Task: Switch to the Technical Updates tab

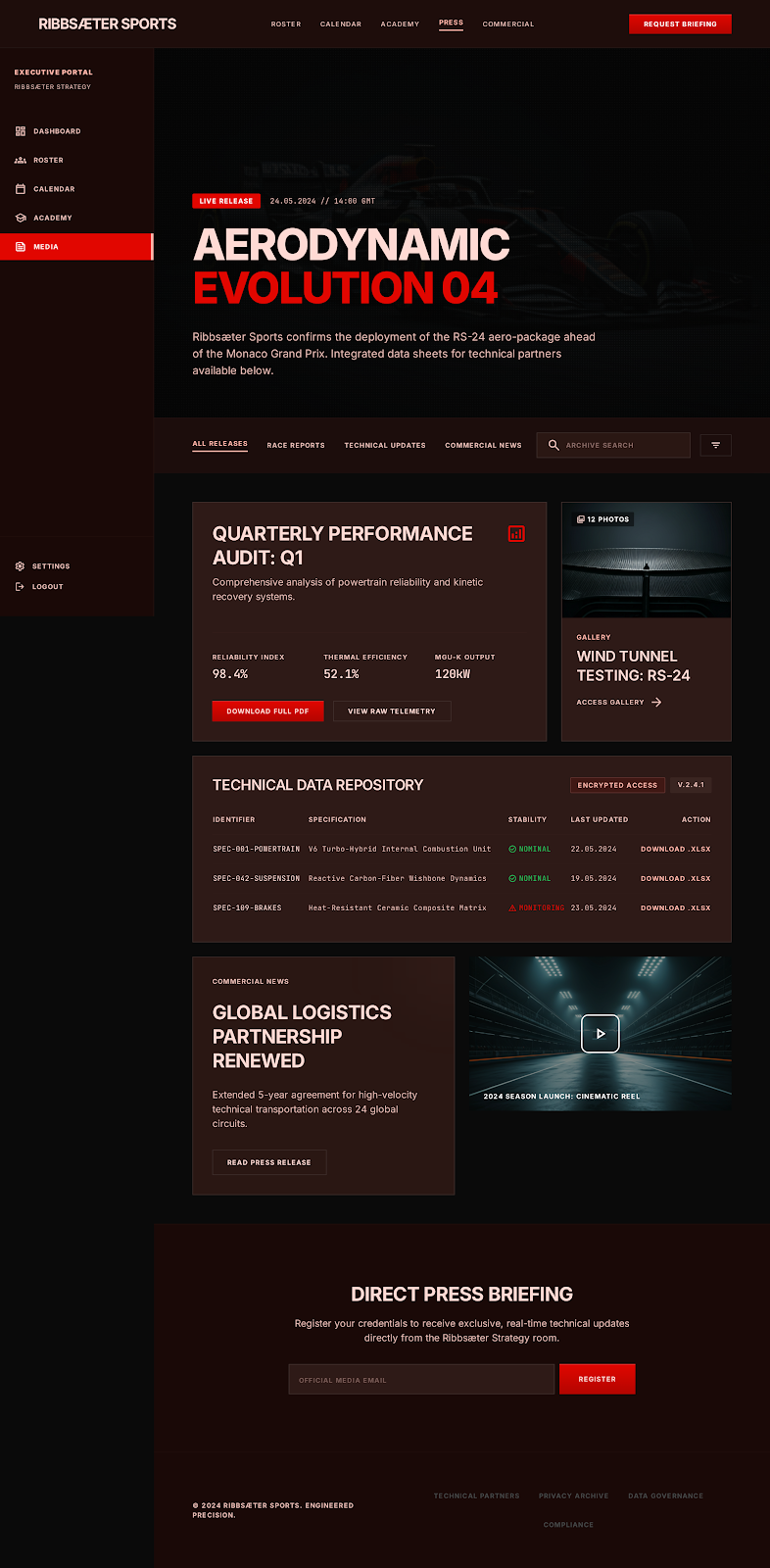Action: tap(385, 445)
